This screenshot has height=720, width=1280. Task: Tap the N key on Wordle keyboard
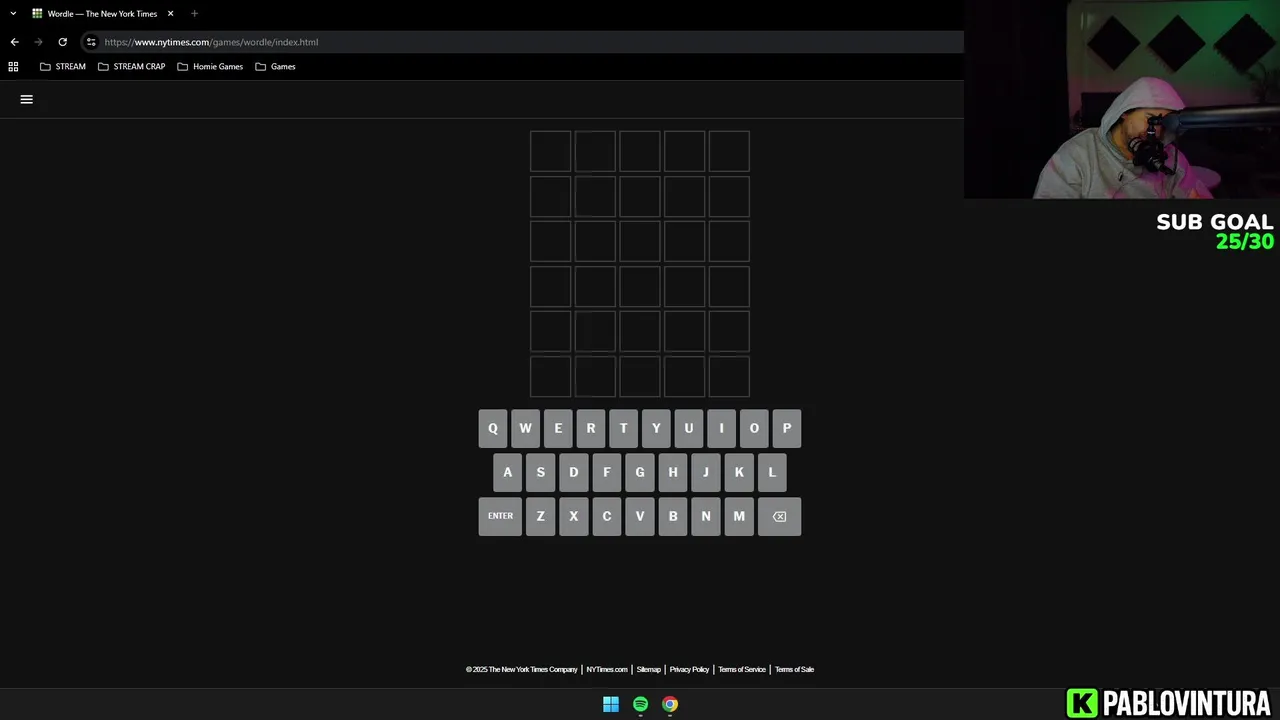(x=706, y=516)
